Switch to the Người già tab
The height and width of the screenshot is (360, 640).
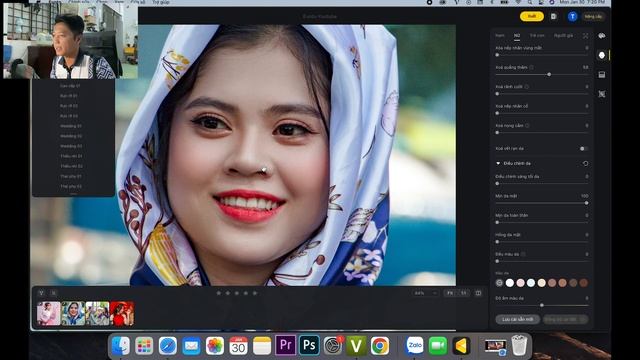click(x=563, y=36)
